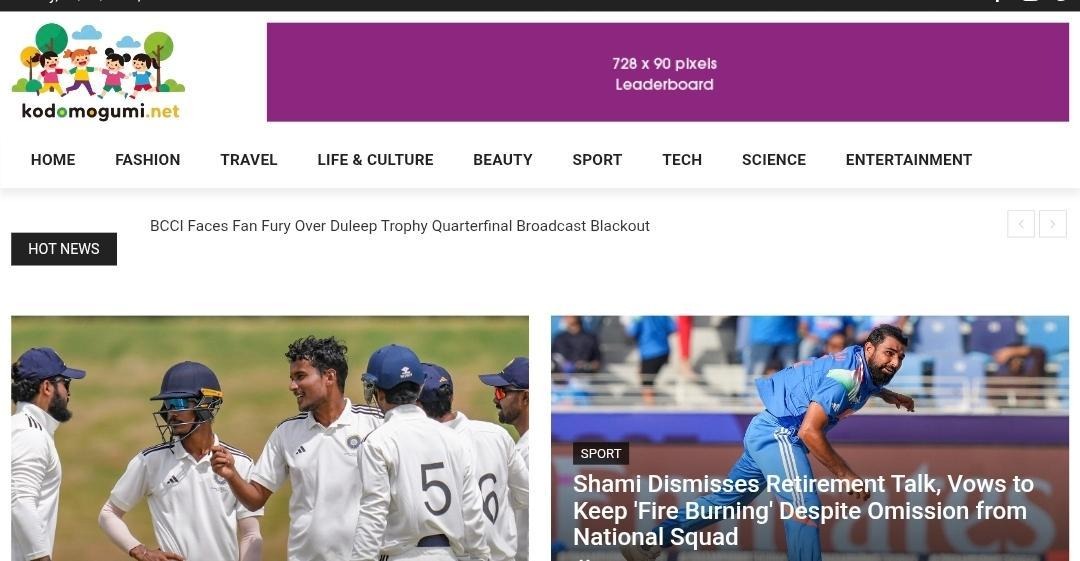Open the Fashion section
The height and width of the screenshot is (561, 1080).
pos(147,160)
